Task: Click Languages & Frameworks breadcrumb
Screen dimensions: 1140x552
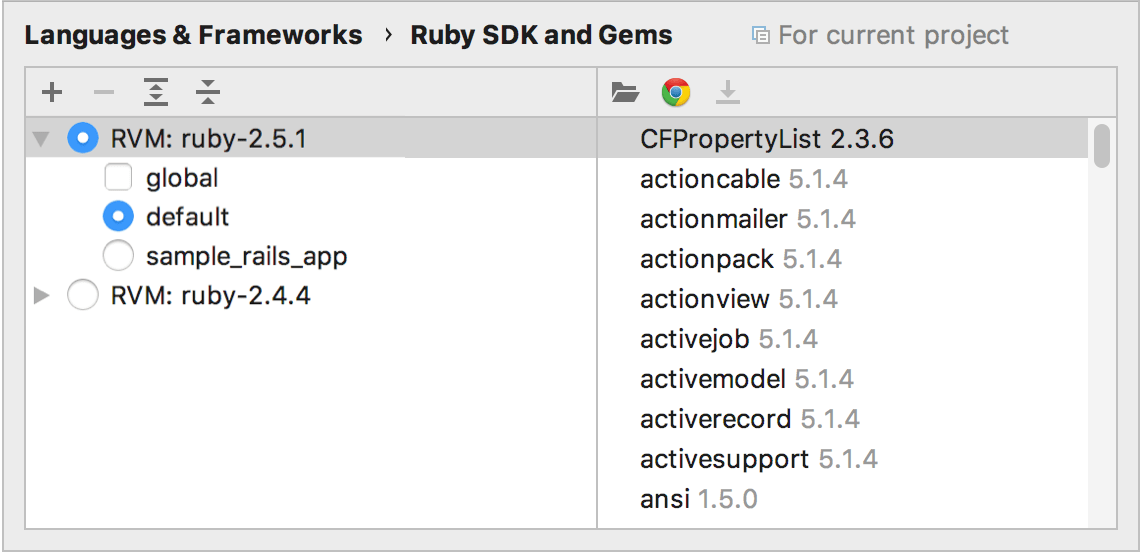Action: click(x=193, y=36)
